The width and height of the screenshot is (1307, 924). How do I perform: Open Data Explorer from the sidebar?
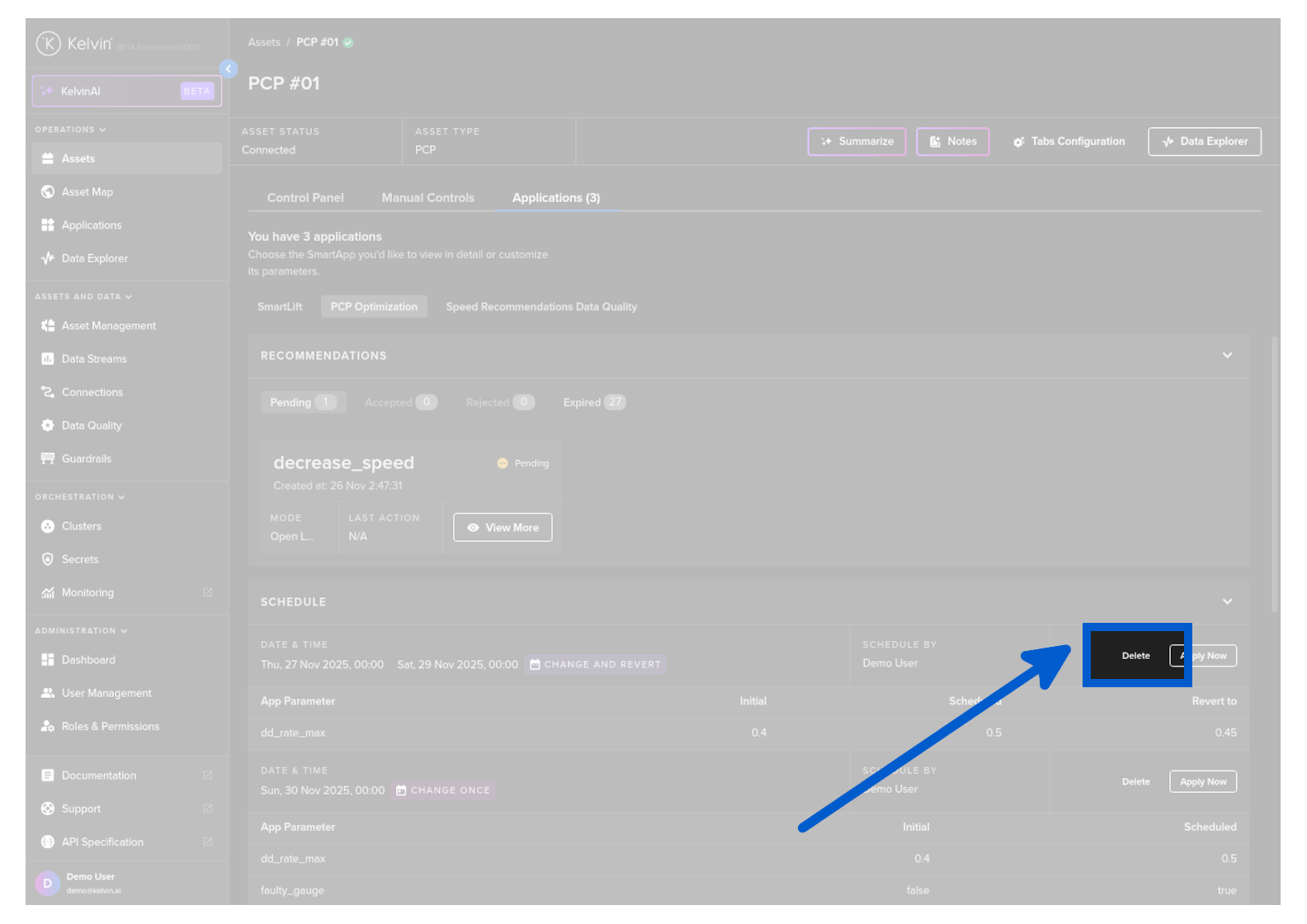pos(94,258)
